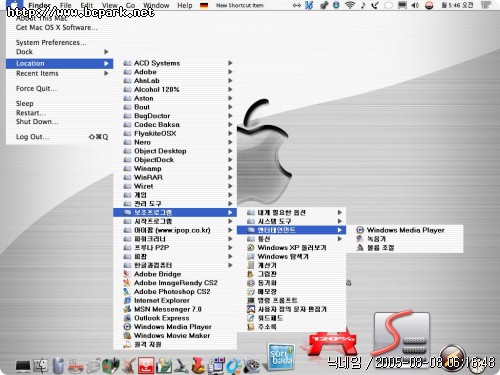The image size is (500, 375).
Task: Click the German flag icon in the menu bar
Action: (x=204, y=6)
